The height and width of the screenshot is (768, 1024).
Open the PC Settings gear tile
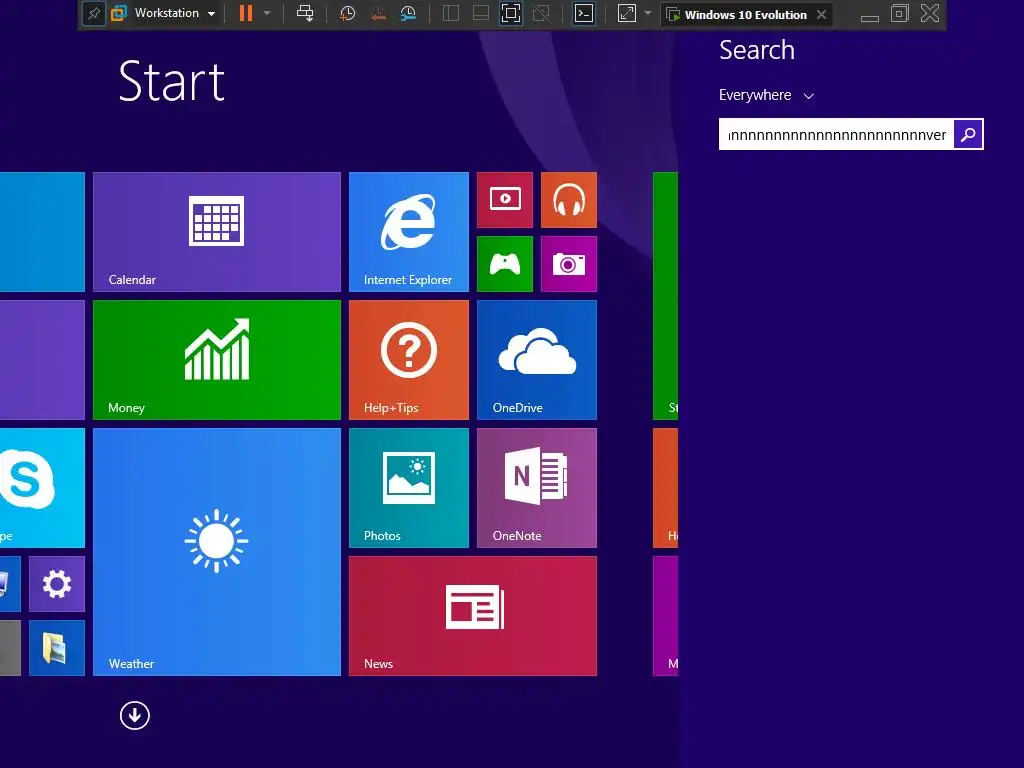tap(57, 584)
